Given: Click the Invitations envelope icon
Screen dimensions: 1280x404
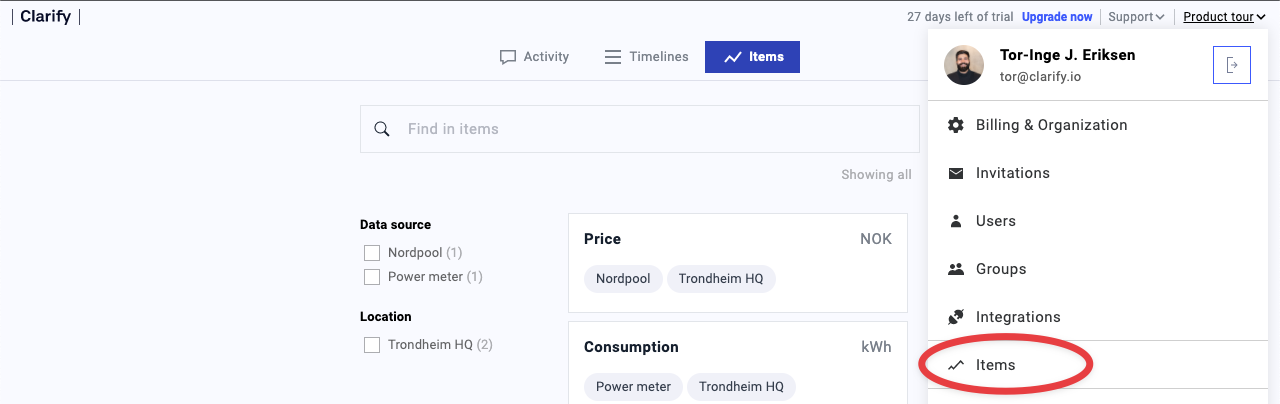Looking at the screenshot, I should tap(956, 173).
